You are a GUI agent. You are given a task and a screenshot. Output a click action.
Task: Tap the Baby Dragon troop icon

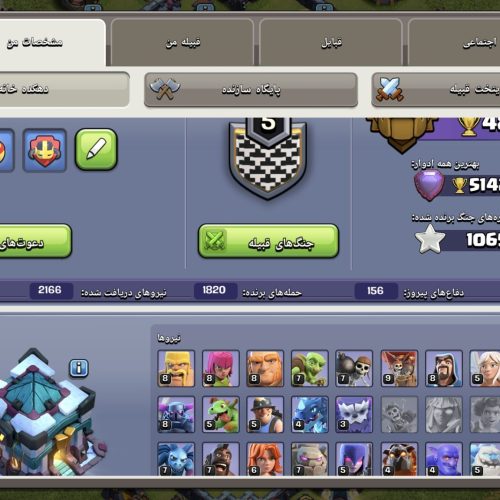(x=221, y=415)
